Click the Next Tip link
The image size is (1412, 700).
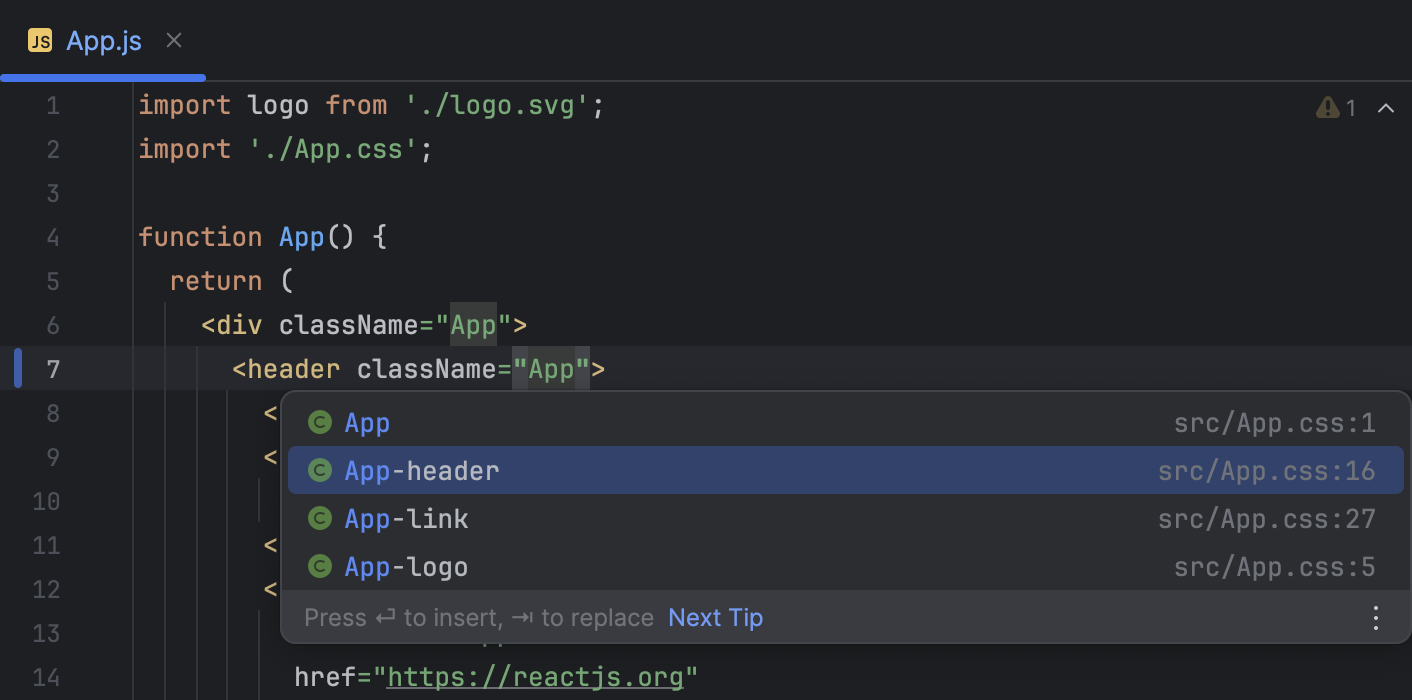(715, 618)
